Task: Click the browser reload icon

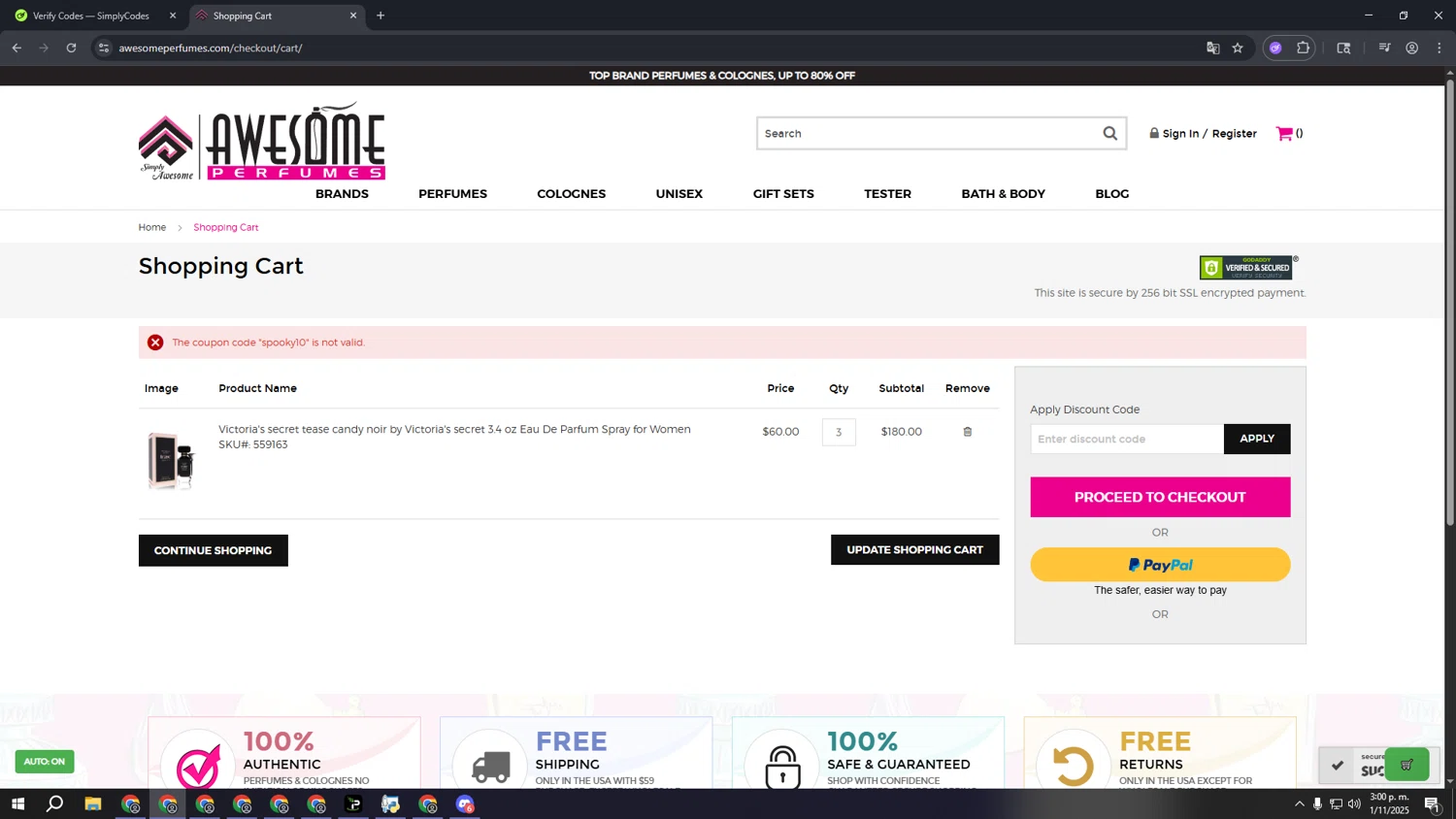Action: tap(71, 48)
